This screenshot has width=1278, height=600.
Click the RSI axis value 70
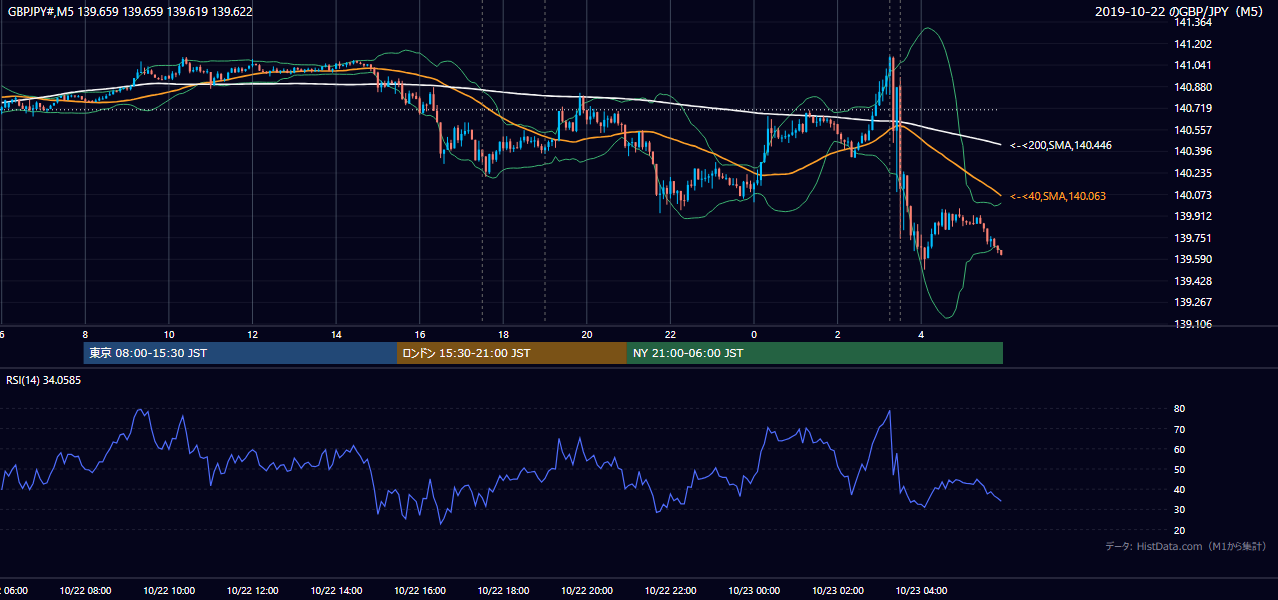tap(1180, 429)
